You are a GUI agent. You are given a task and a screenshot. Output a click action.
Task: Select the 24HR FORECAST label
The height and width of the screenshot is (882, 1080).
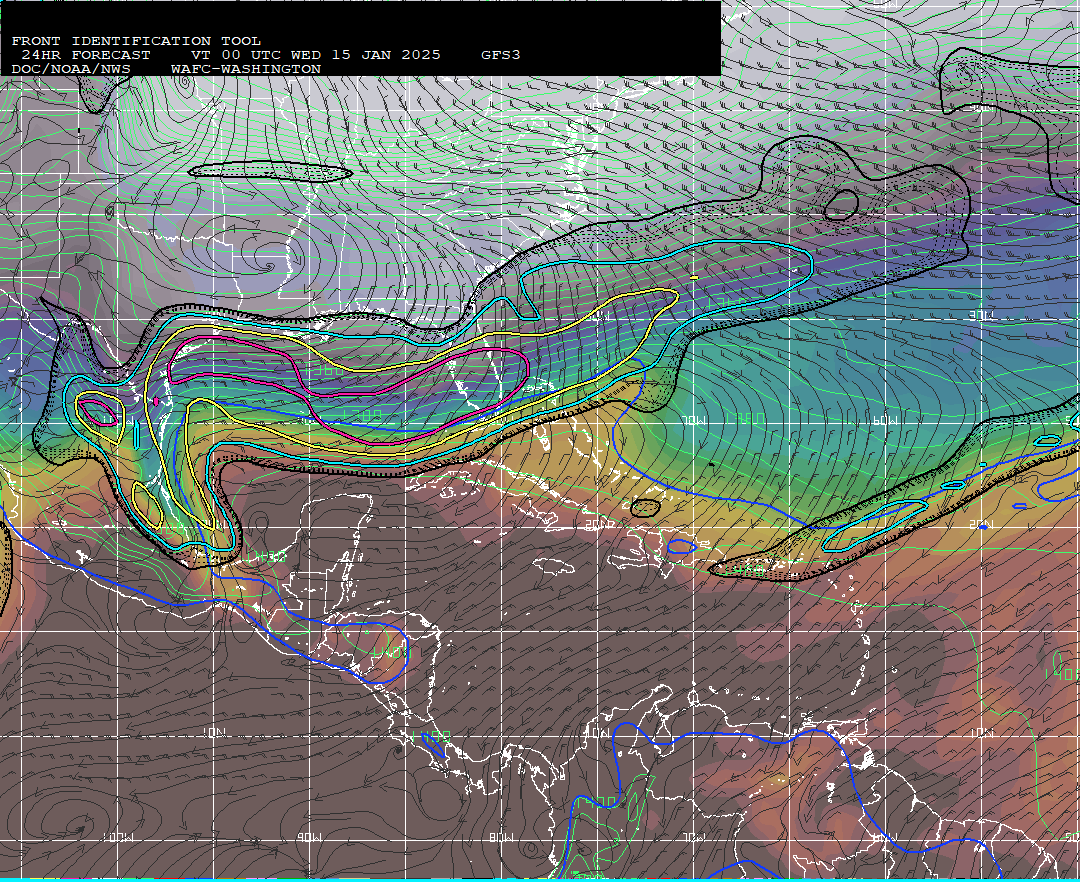tap(85, 55)
